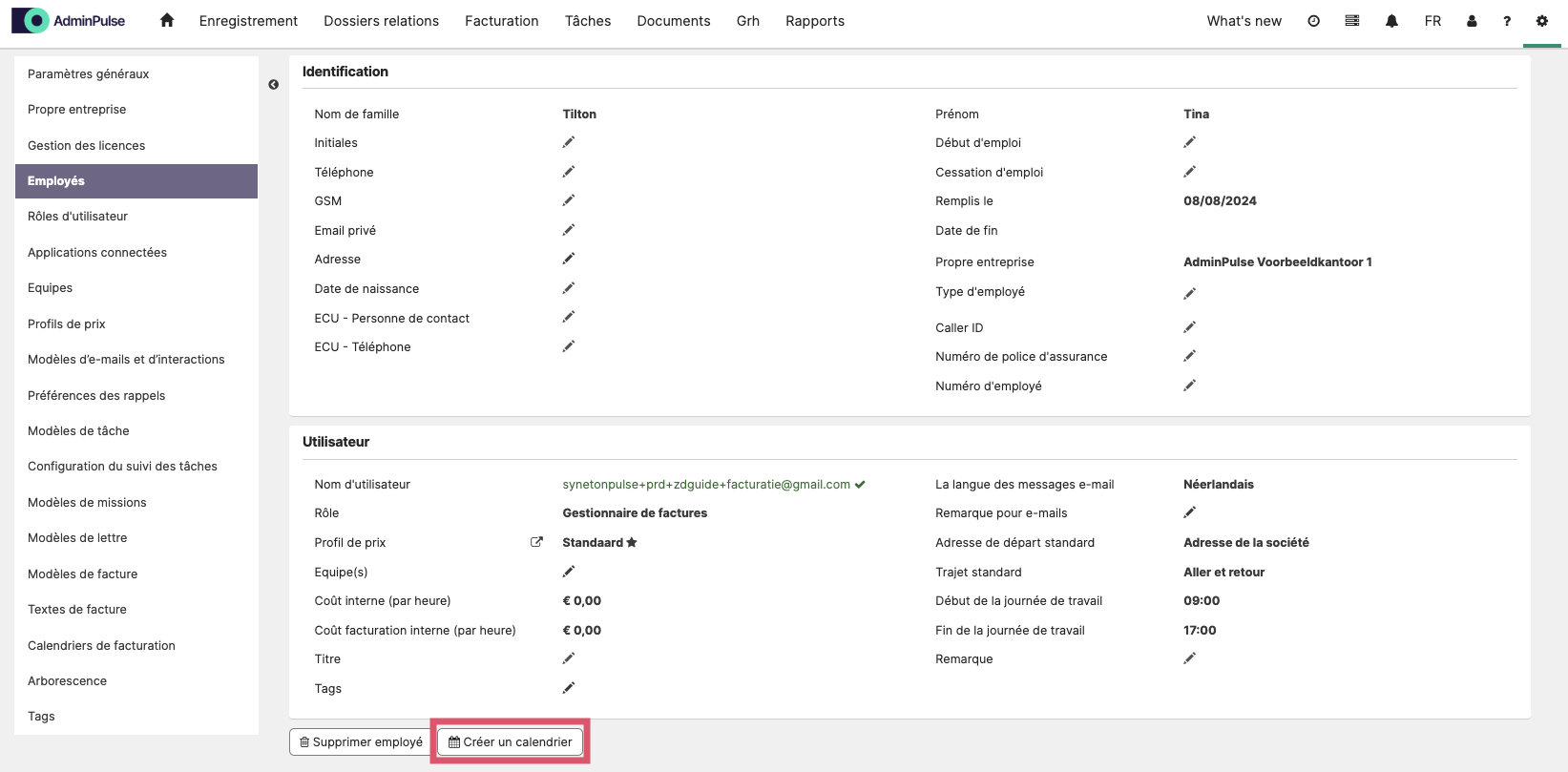Open the Enregistrement menu
The width and height of the screenshot is (1568, 772).
(248, 21)
